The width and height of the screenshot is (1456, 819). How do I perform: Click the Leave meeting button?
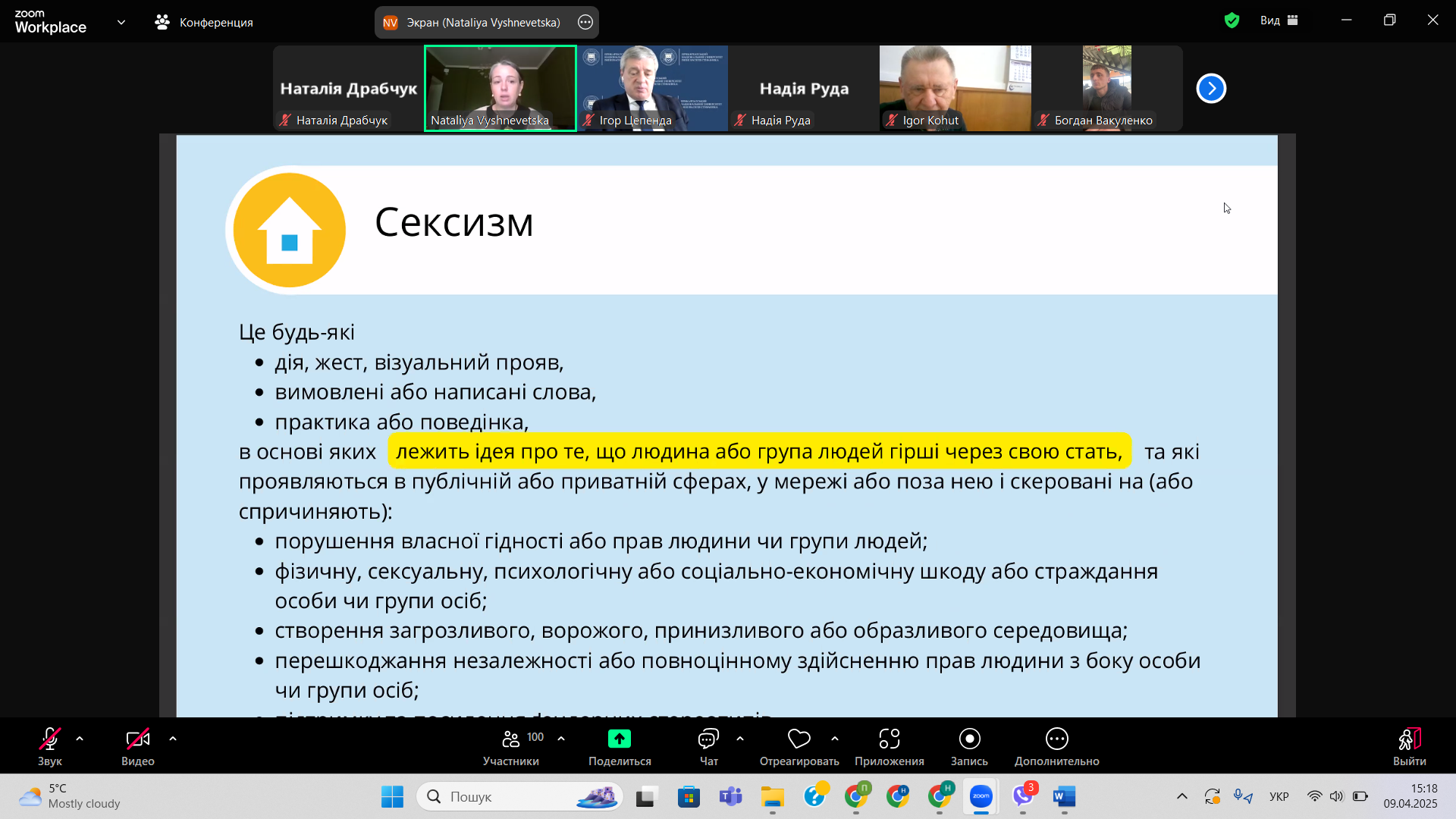pos(1409,739)
